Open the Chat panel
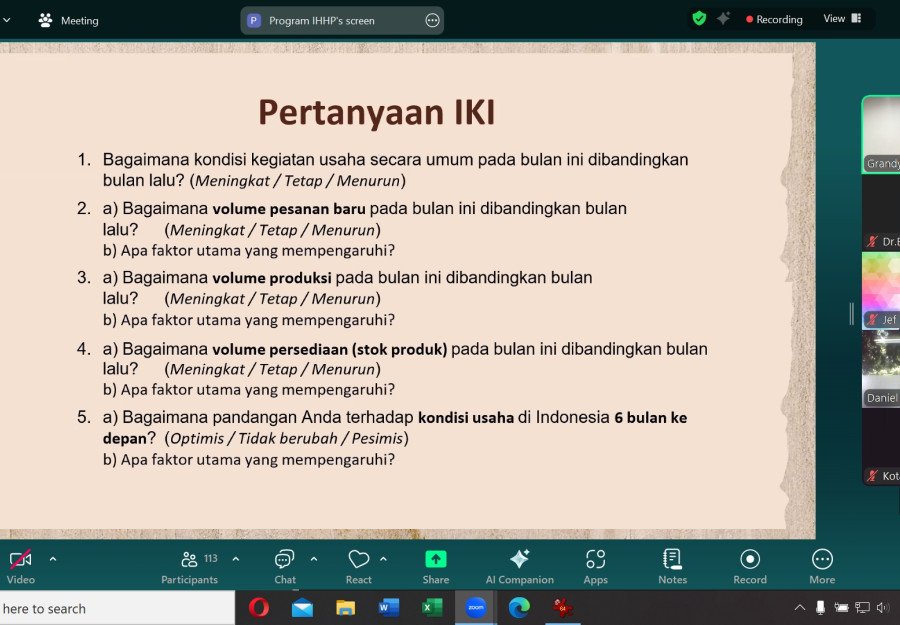This screenshot has width=900, height=625. (285, 566)
